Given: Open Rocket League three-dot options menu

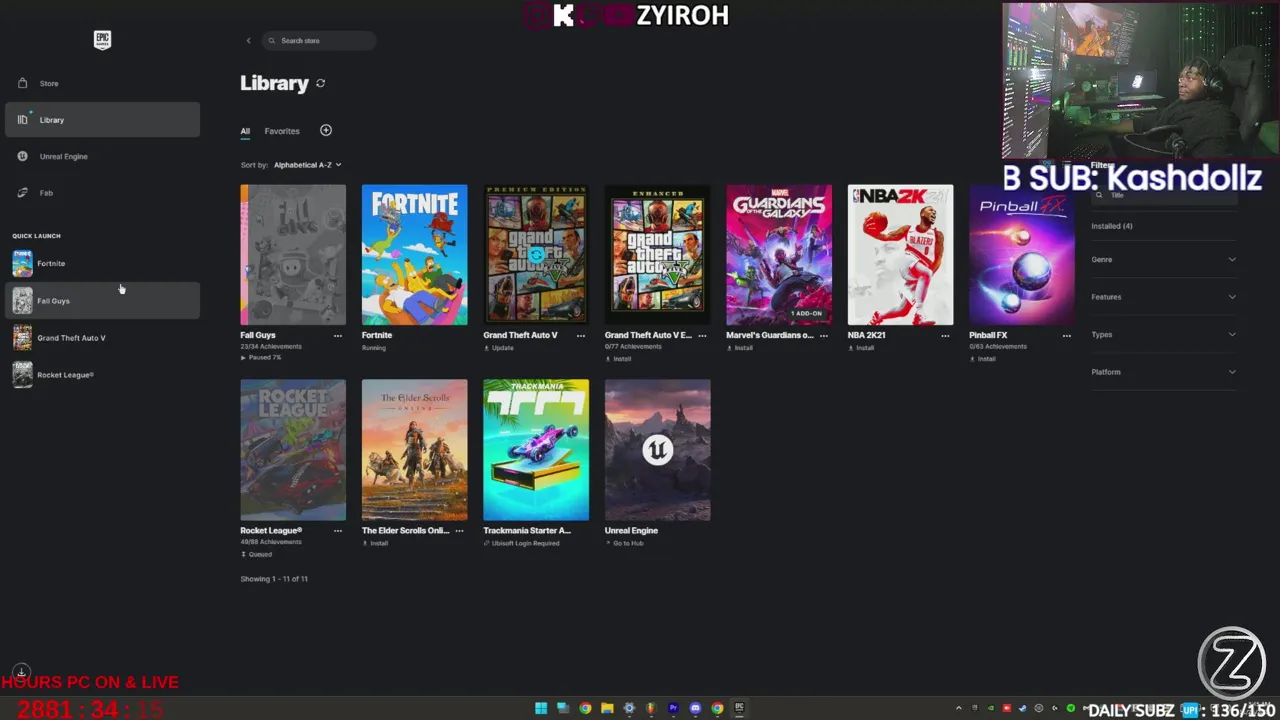Looking at the screenshot, I should point(338,531).
